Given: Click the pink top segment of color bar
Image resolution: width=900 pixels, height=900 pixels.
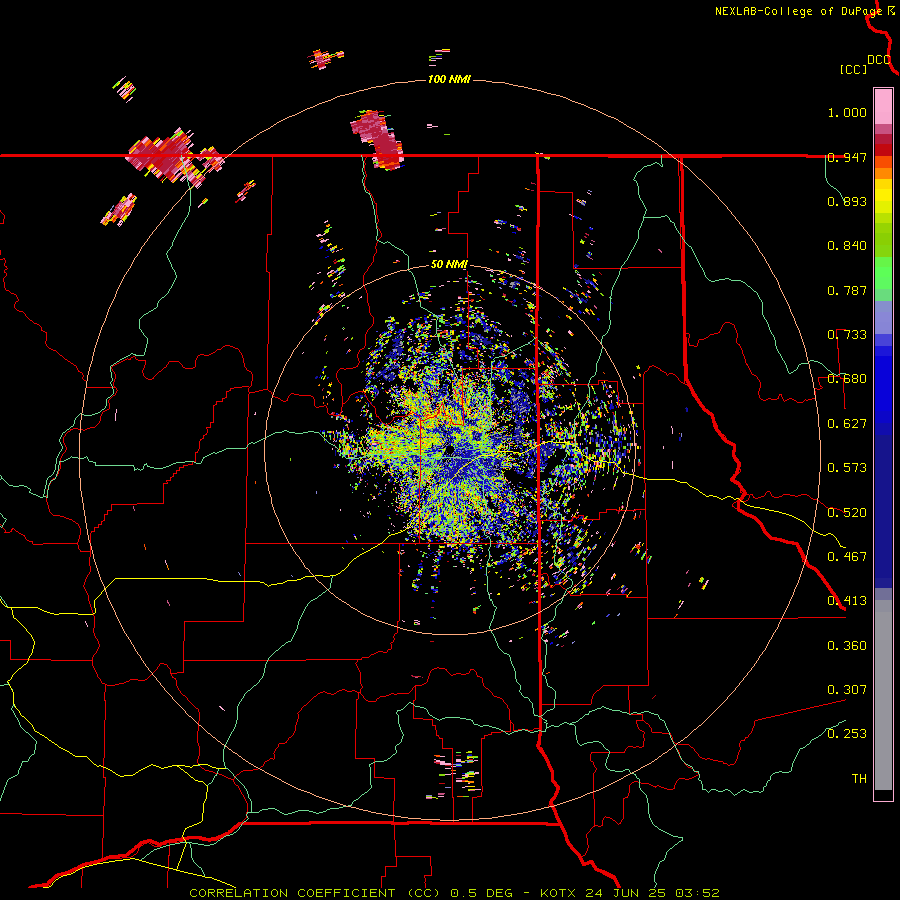Looking at the screenshot, I should tap(883, 107).
